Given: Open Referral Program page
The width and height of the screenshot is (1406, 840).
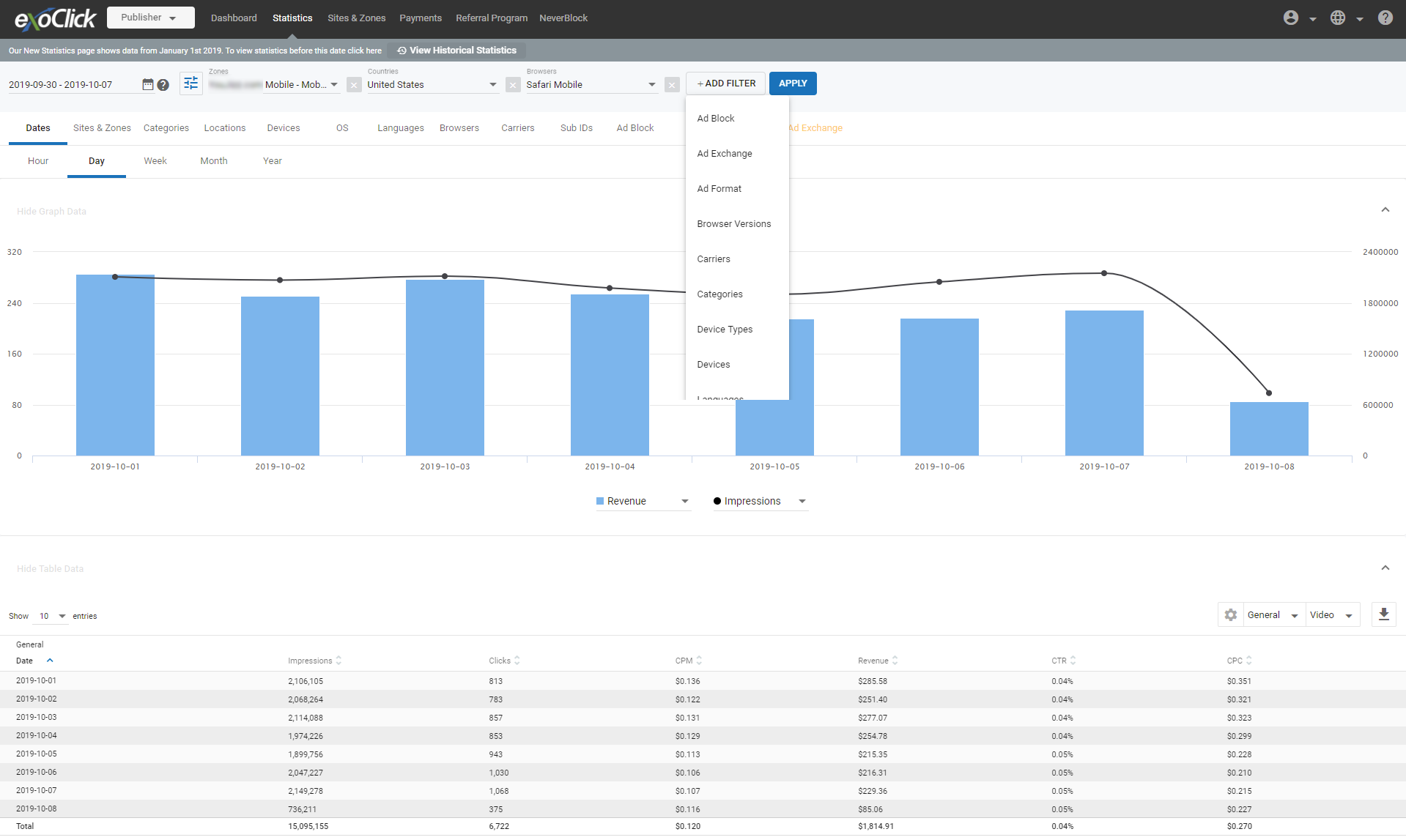Looking at the screenshot, I should [x=491, y=18].
